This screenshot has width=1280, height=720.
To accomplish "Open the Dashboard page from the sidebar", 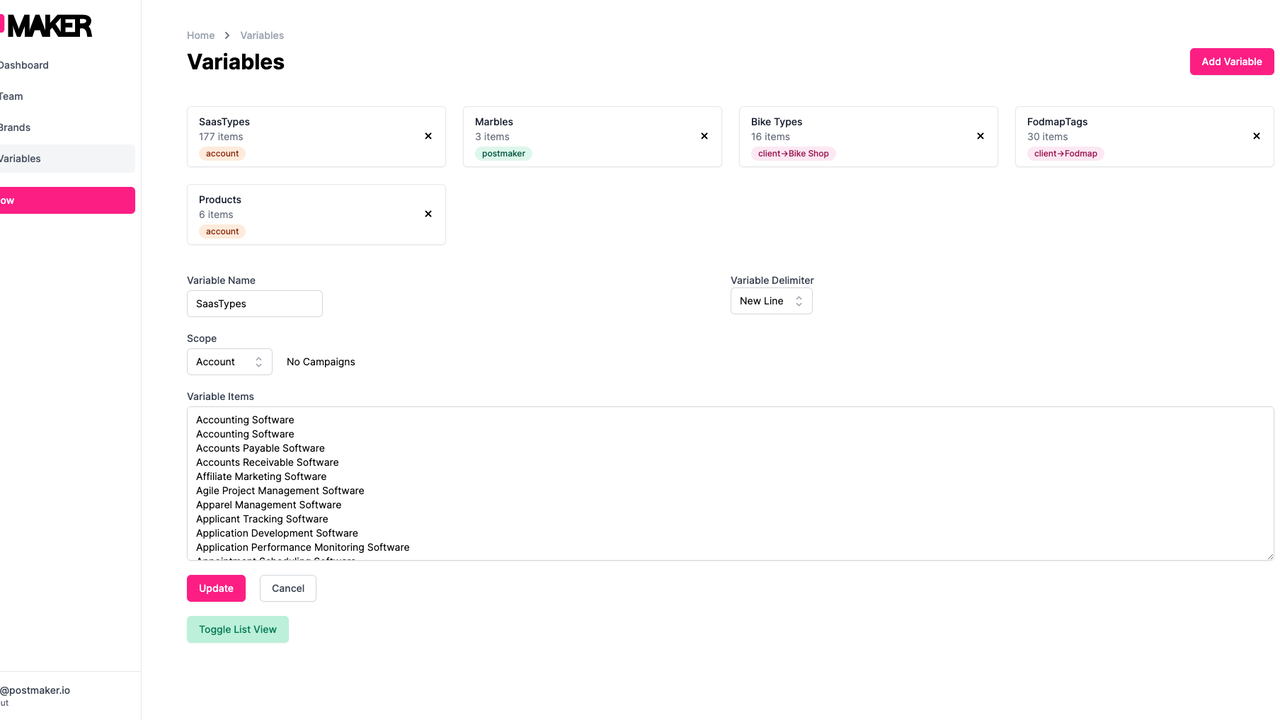I will point(24,65).
